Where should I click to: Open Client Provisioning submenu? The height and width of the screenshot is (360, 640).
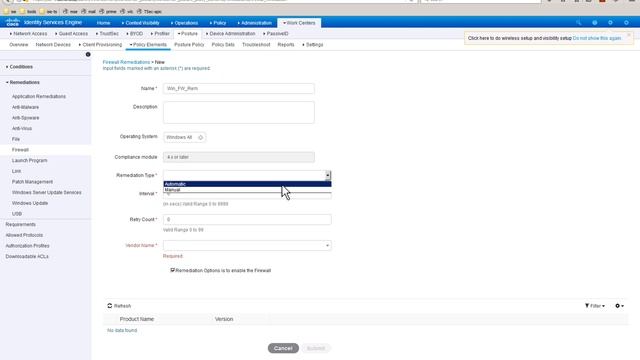click(100, 44)
